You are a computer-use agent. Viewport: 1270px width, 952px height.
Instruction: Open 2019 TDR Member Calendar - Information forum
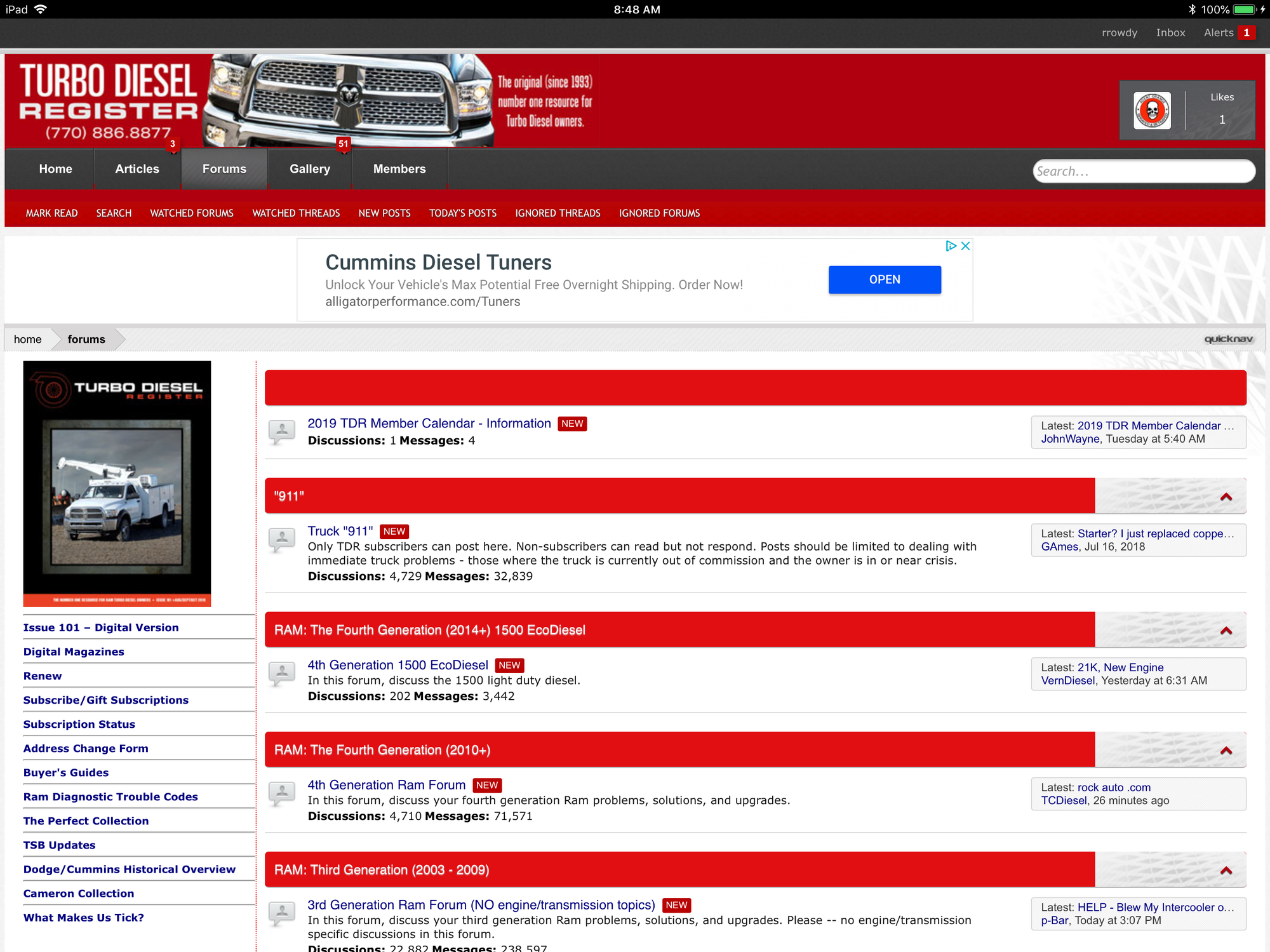[429, 424]
